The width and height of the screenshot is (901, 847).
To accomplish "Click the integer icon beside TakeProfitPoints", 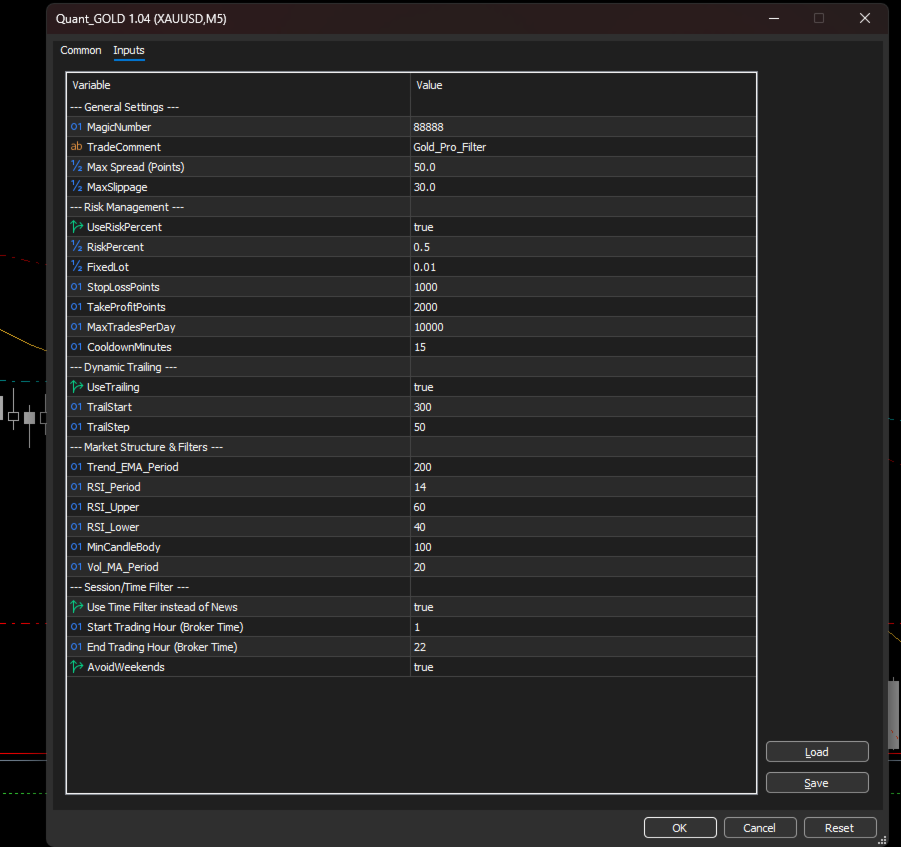I will [76, 307].
